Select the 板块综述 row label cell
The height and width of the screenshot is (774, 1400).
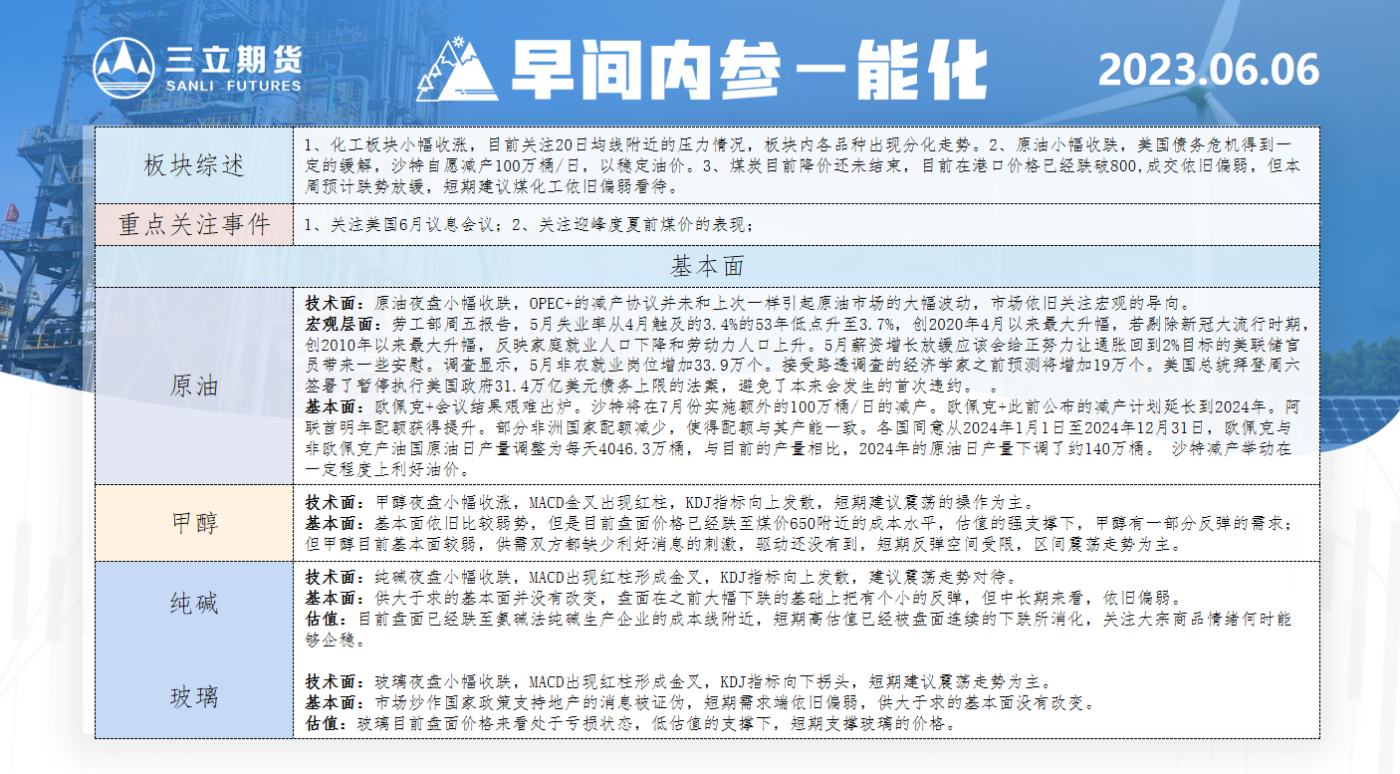click(194, 165)
